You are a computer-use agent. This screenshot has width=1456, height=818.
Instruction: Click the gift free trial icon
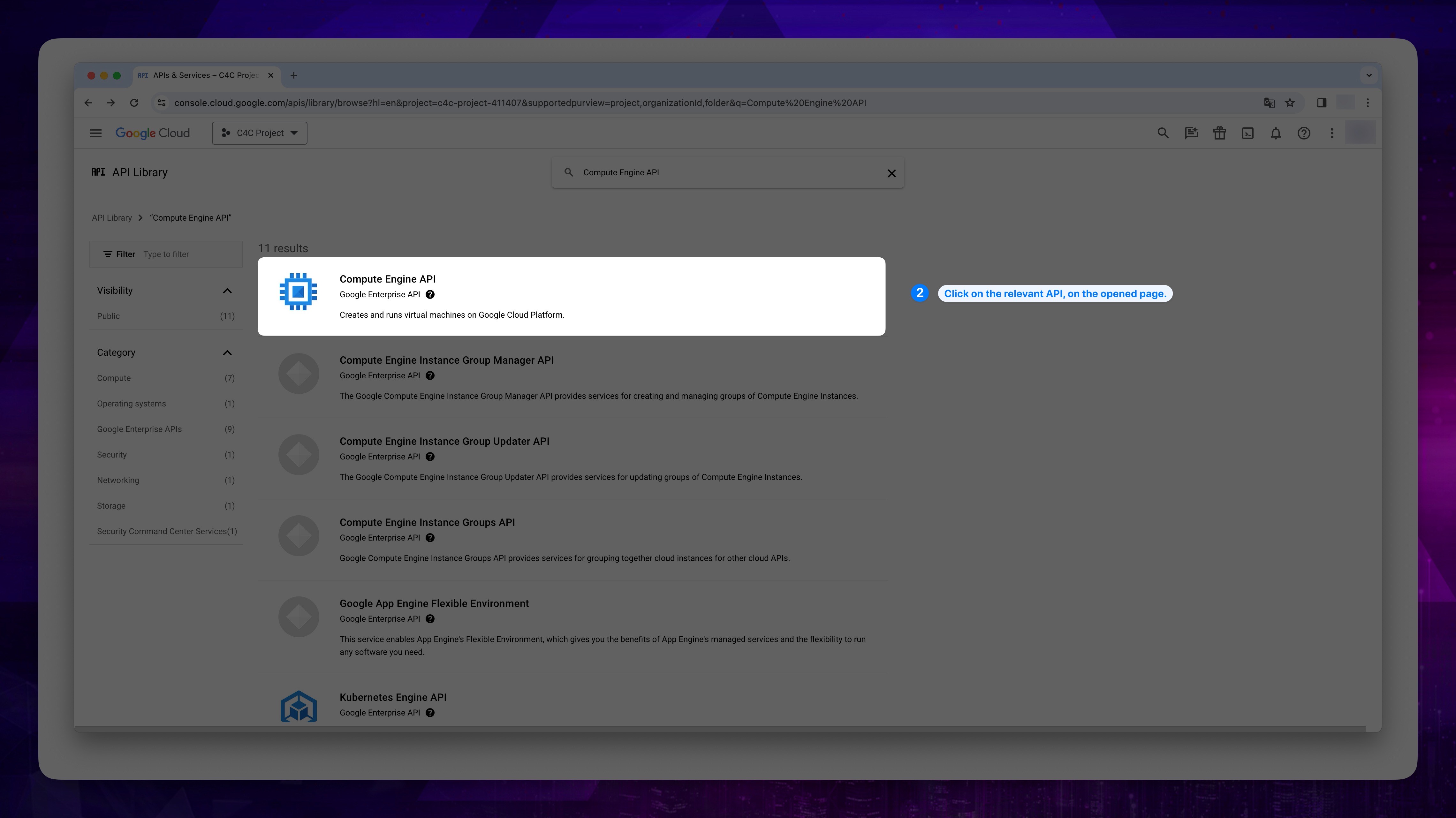pyautogui.click(x=1219, y=133)
